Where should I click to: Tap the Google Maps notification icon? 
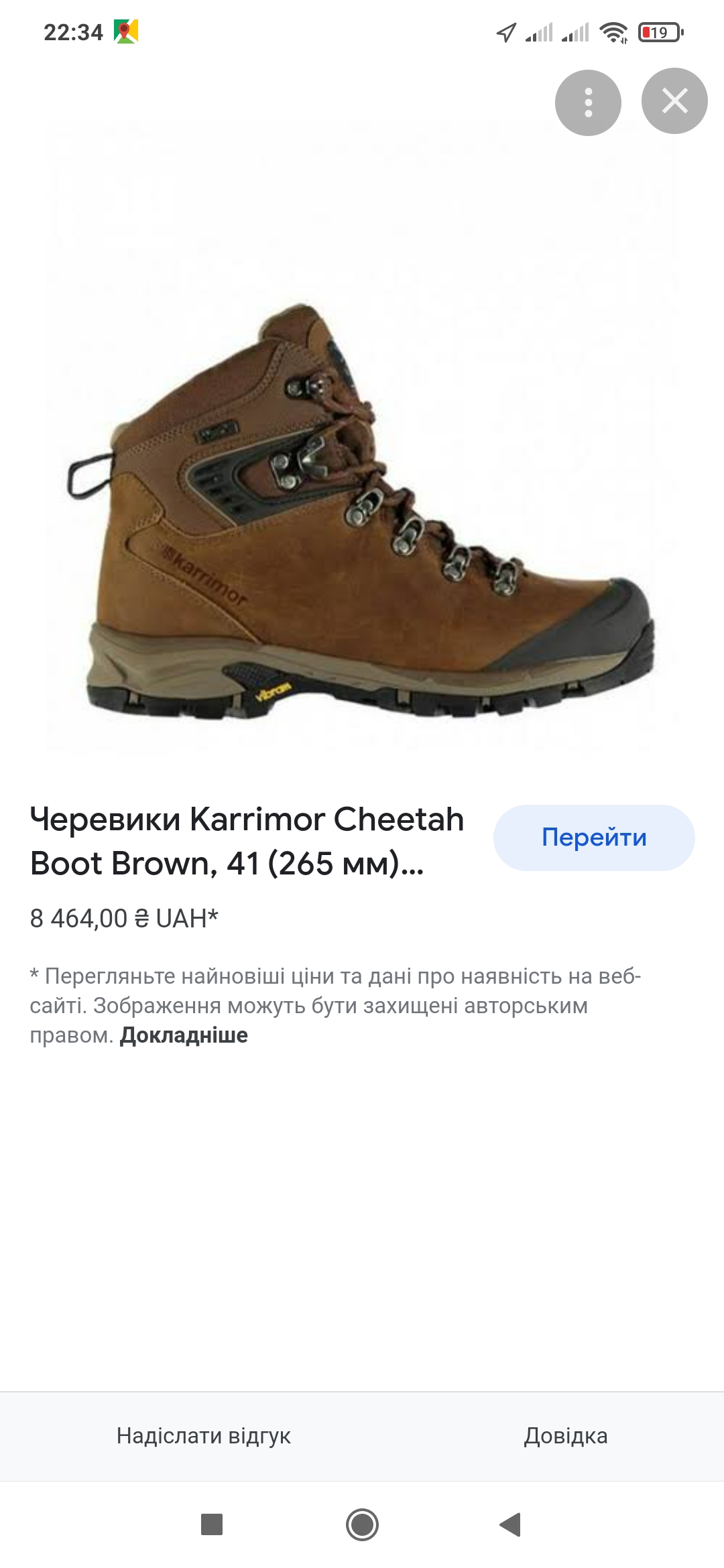(125, 31)
